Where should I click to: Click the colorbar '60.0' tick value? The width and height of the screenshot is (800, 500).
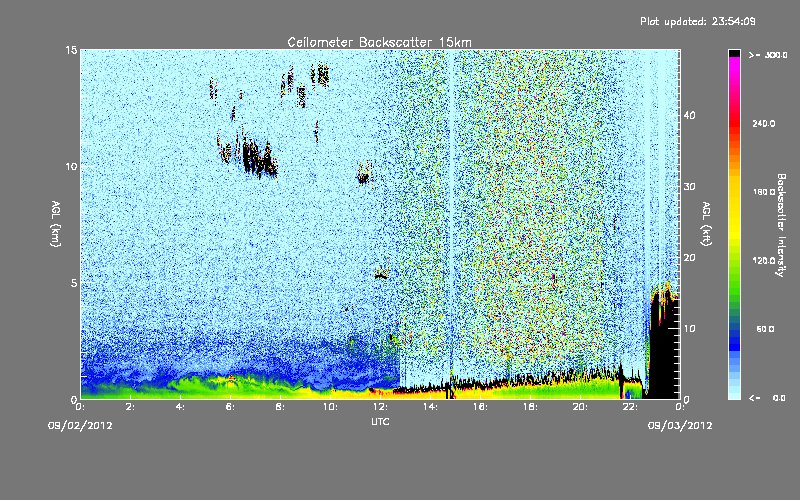click(x=765, y=329)
